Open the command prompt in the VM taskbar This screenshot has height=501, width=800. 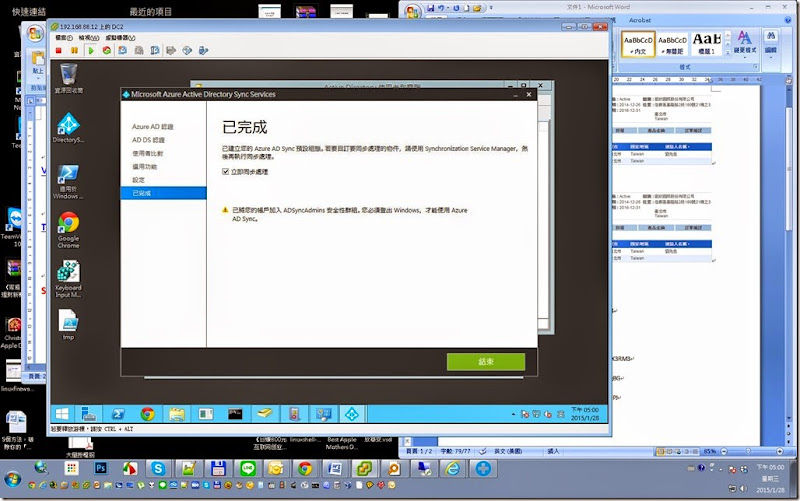pos(235,414)
